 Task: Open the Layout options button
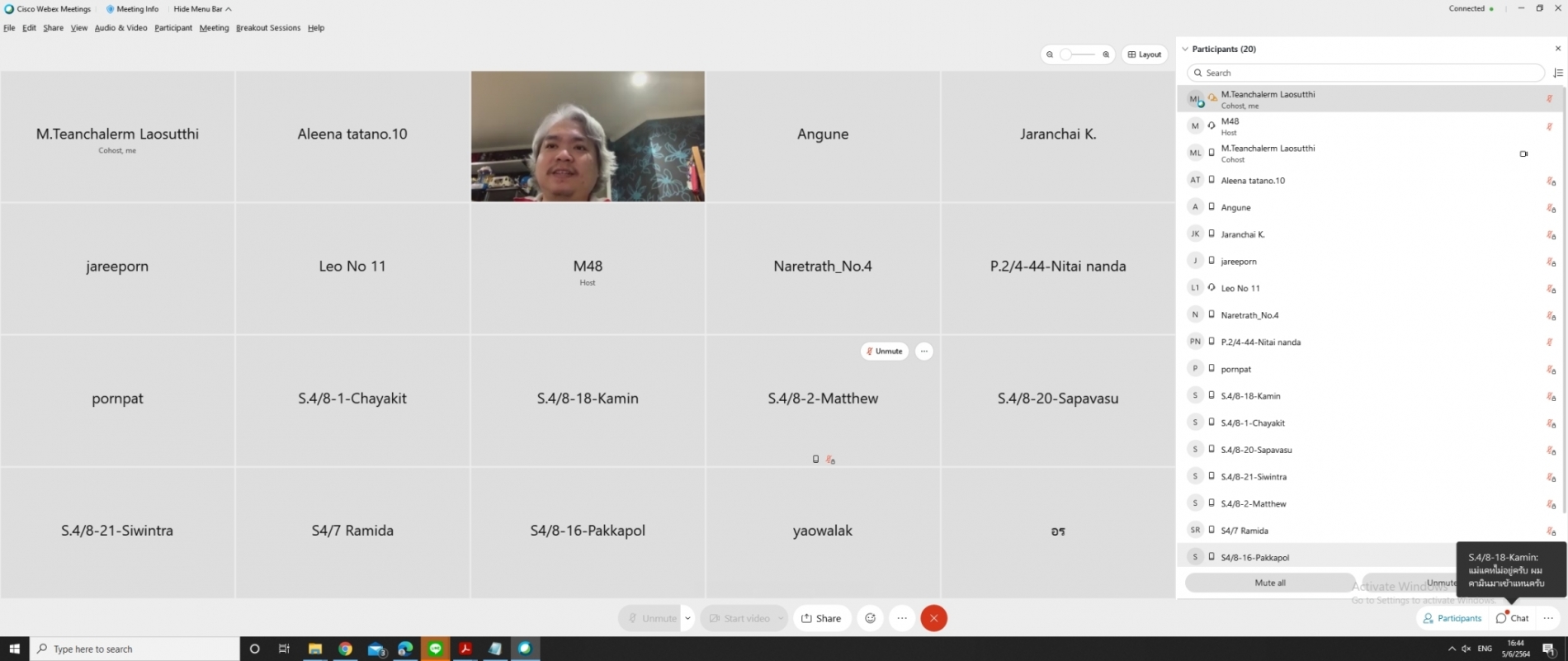click(1145, 54)
